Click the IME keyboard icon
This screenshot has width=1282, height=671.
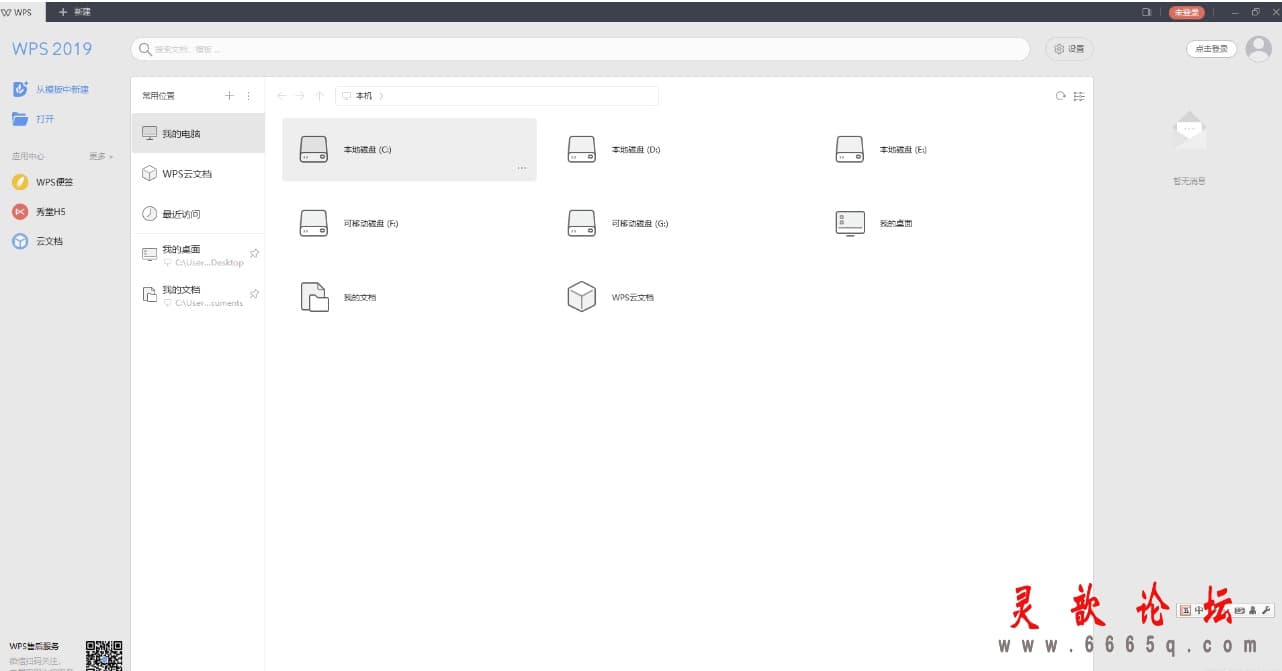[x=1240, y=610]
